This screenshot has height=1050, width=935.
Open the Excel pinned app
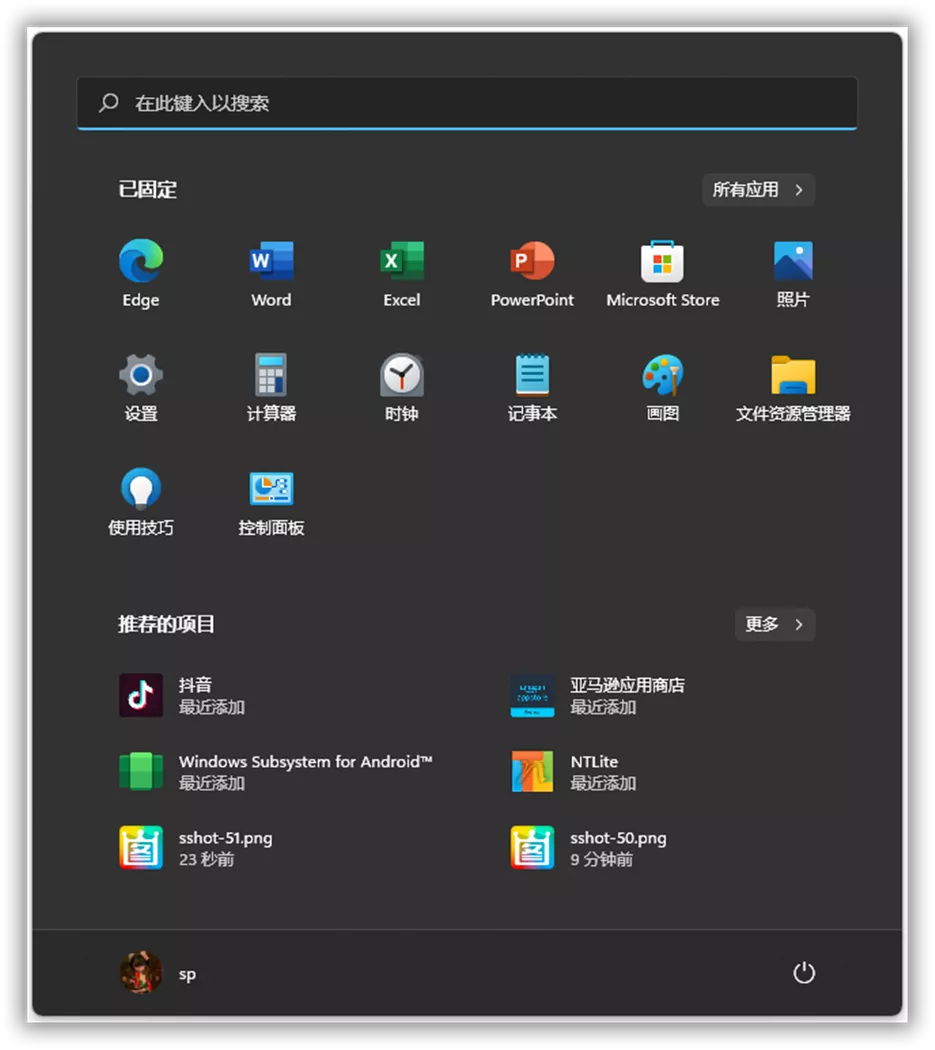(402, 261)
